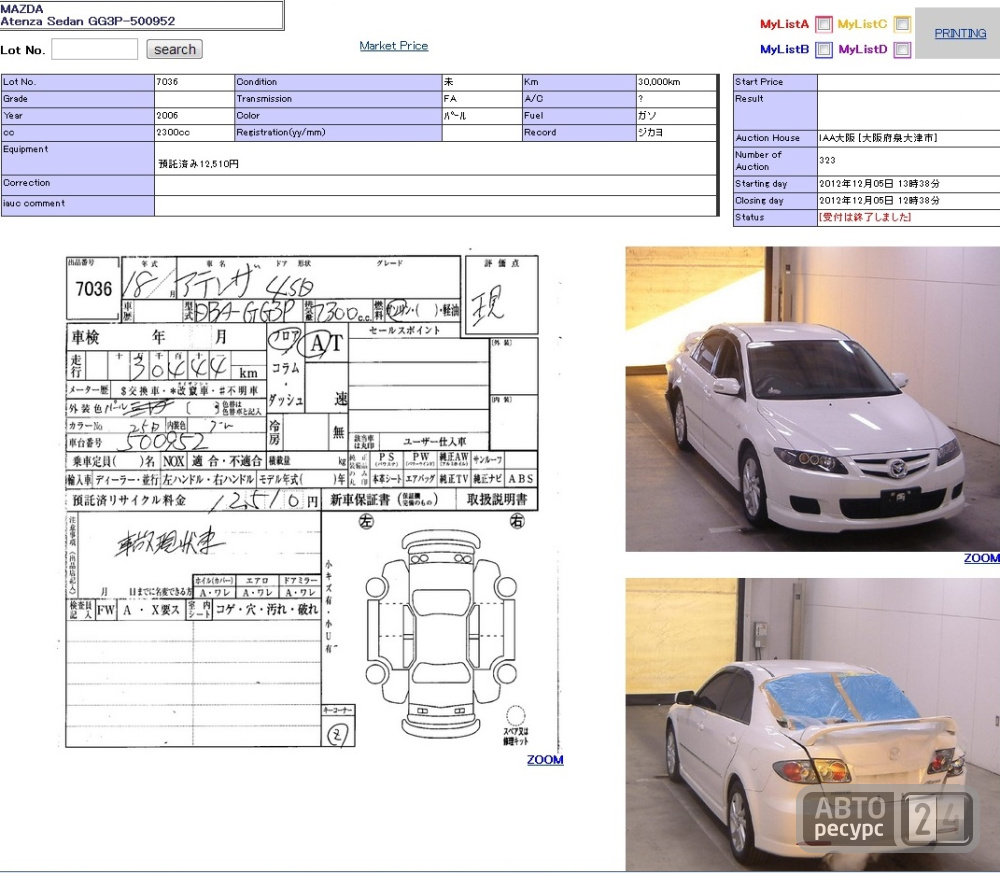The width and height of the screenshot is (1000, 873).
Task: Select the year value 2006
Action: click(167, 115)
